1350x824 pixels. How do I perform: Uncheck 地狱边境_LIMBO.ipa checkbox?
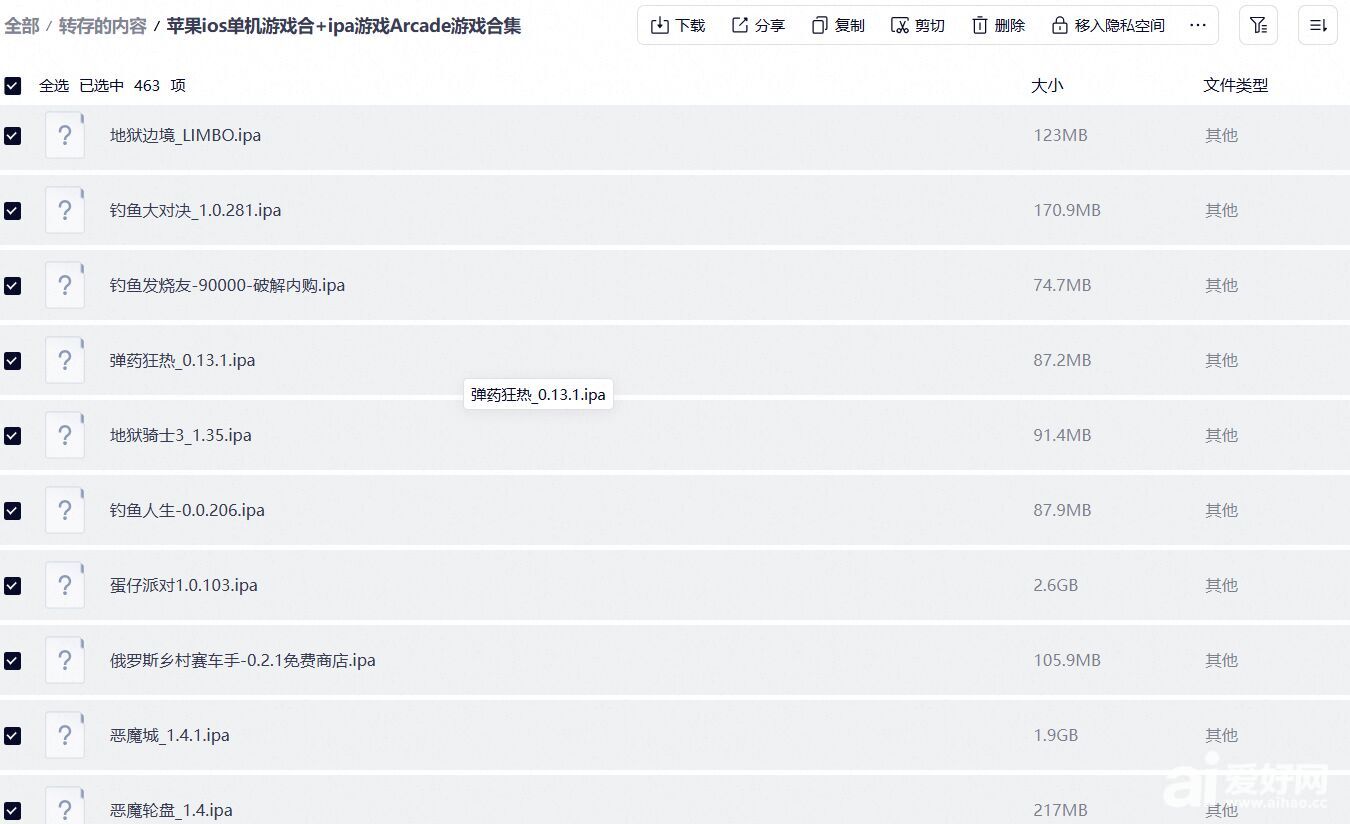tap(12, 136)
